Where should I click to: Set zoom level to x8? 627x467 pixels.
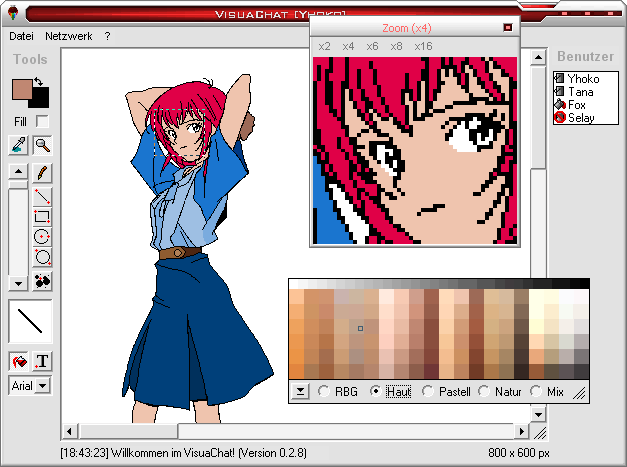click(x=396, y=47)
